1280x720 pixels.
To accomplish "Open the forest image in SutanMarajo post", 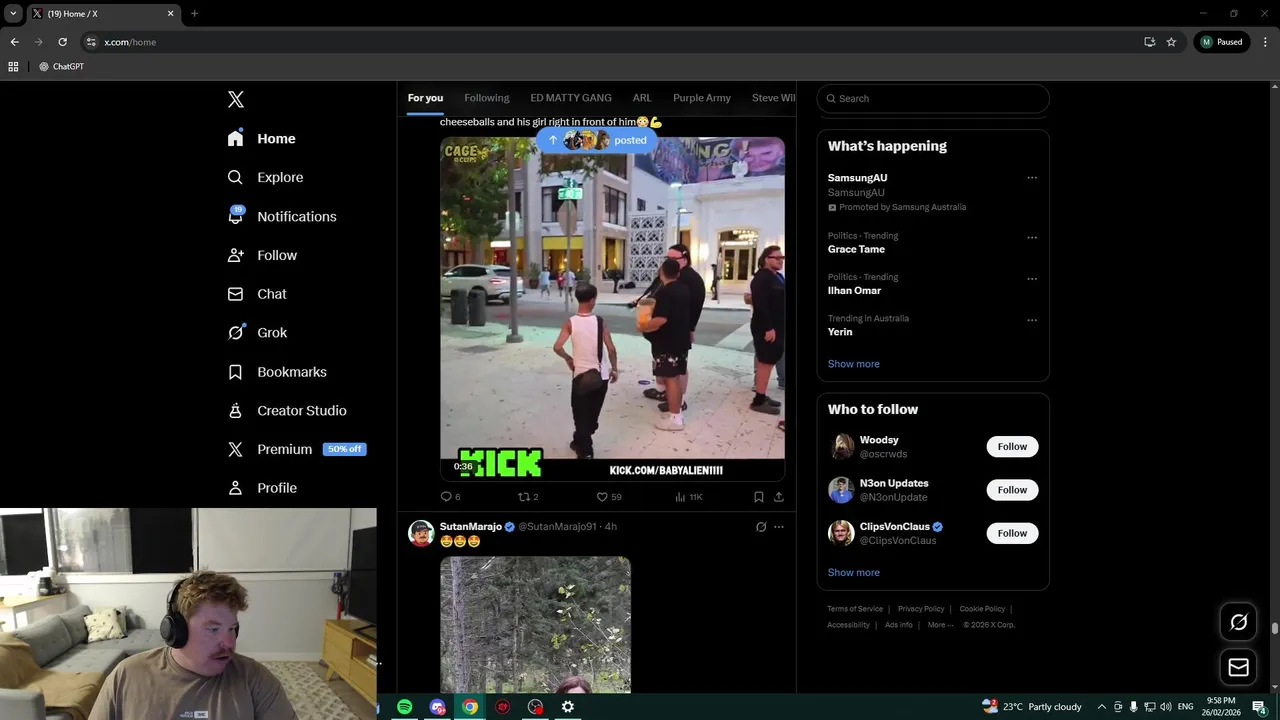I will 535,625.
